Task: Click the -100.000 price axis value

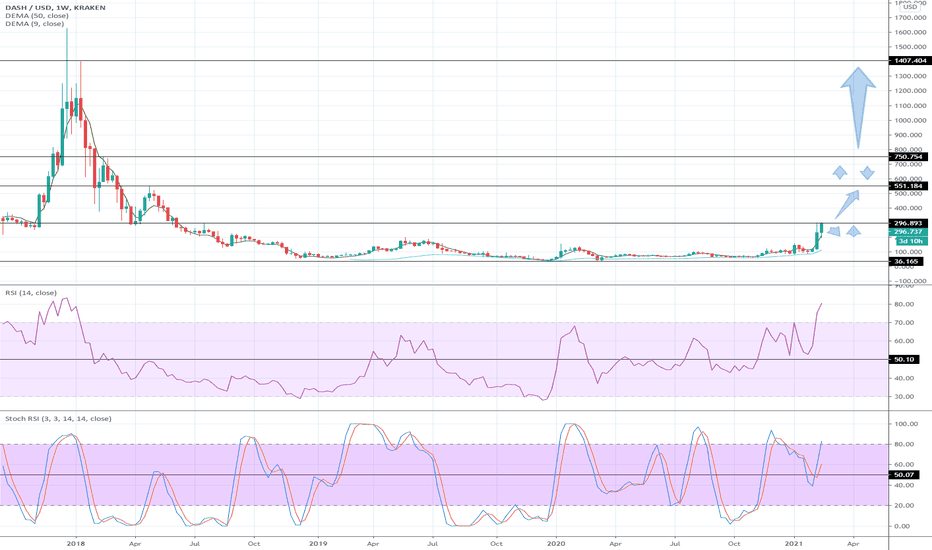Action: click(x=910, y=281)
